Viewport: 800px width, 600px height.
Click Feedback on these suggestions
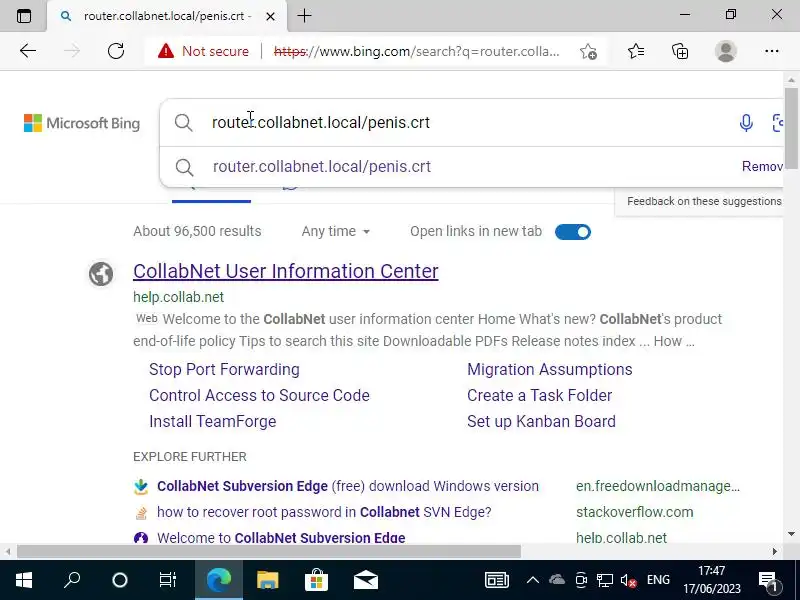(704, 201)
